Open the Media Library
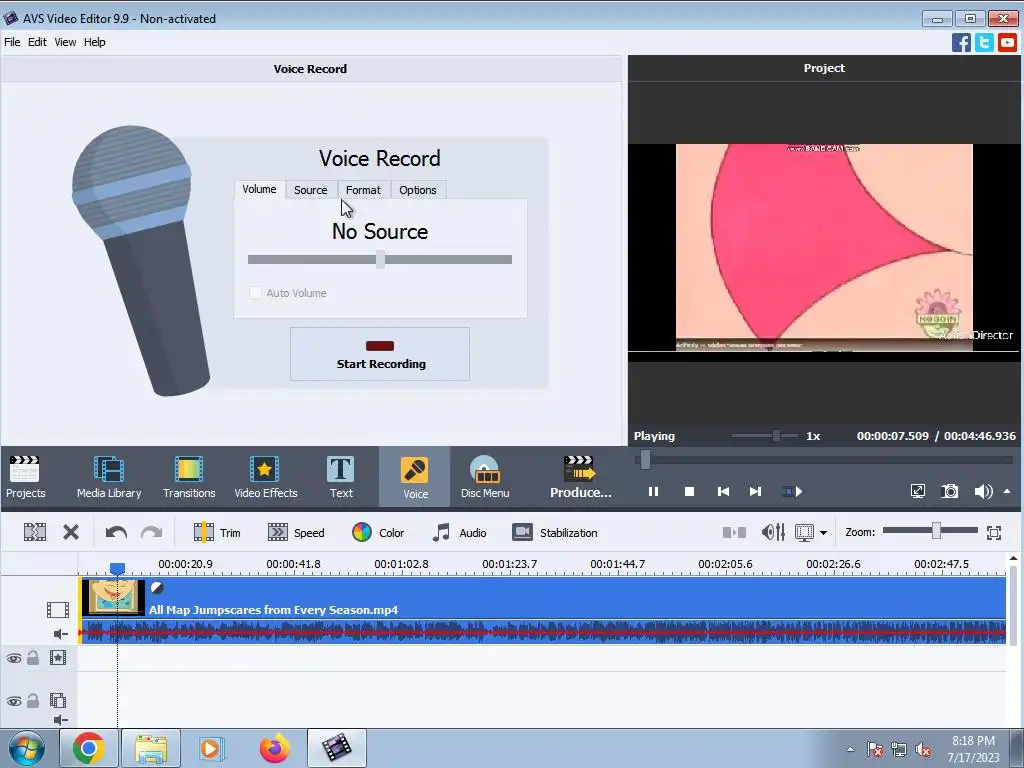This screenshot has width=1024, height=768. [x=109, y=477]
